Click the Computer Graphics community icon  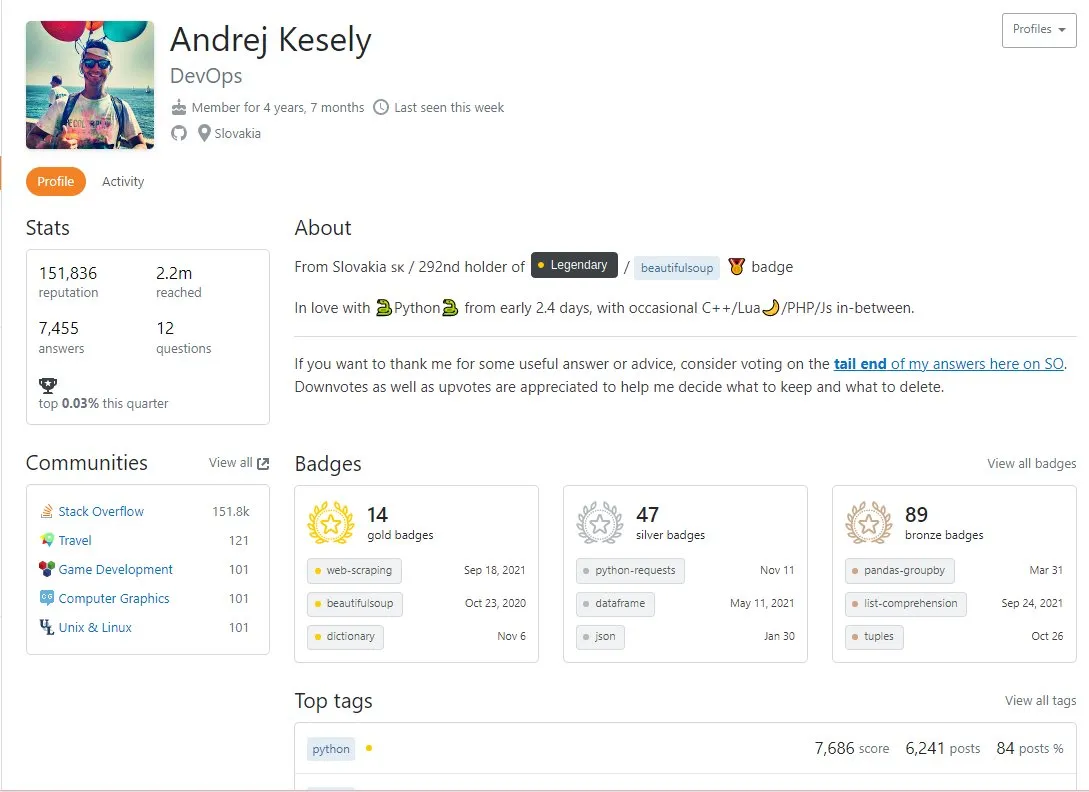47,597
